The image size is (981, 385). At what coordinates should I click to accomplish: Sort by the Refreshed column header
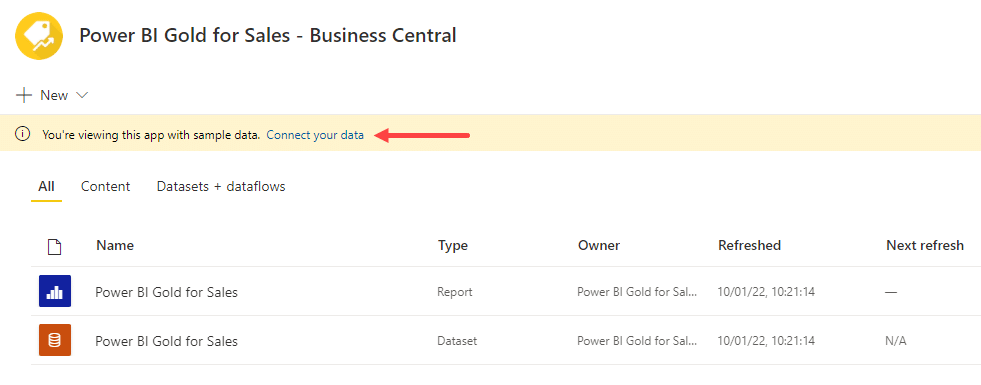[750, 245]
